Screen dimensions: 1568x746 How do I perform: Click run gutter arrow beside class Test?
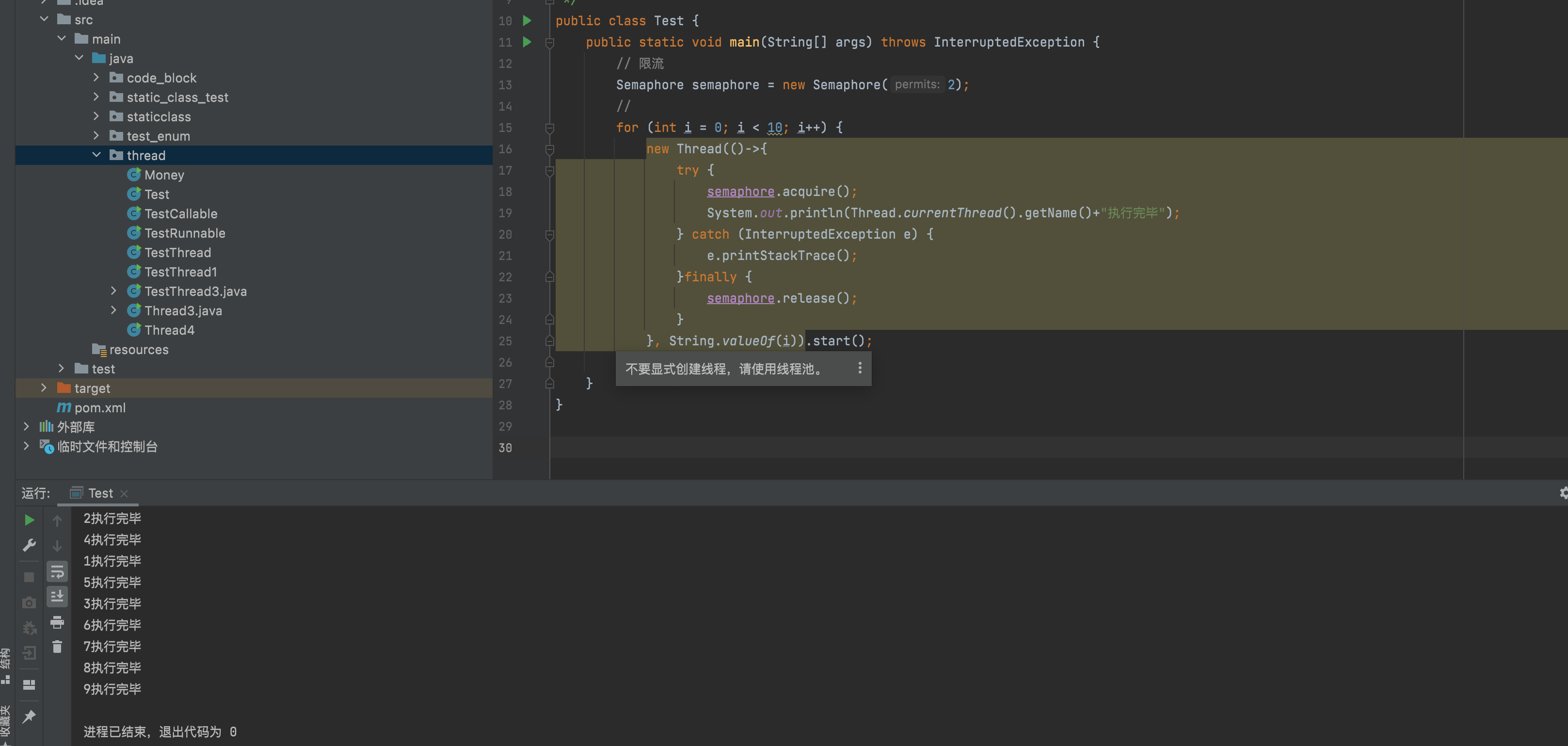point(527,21)
